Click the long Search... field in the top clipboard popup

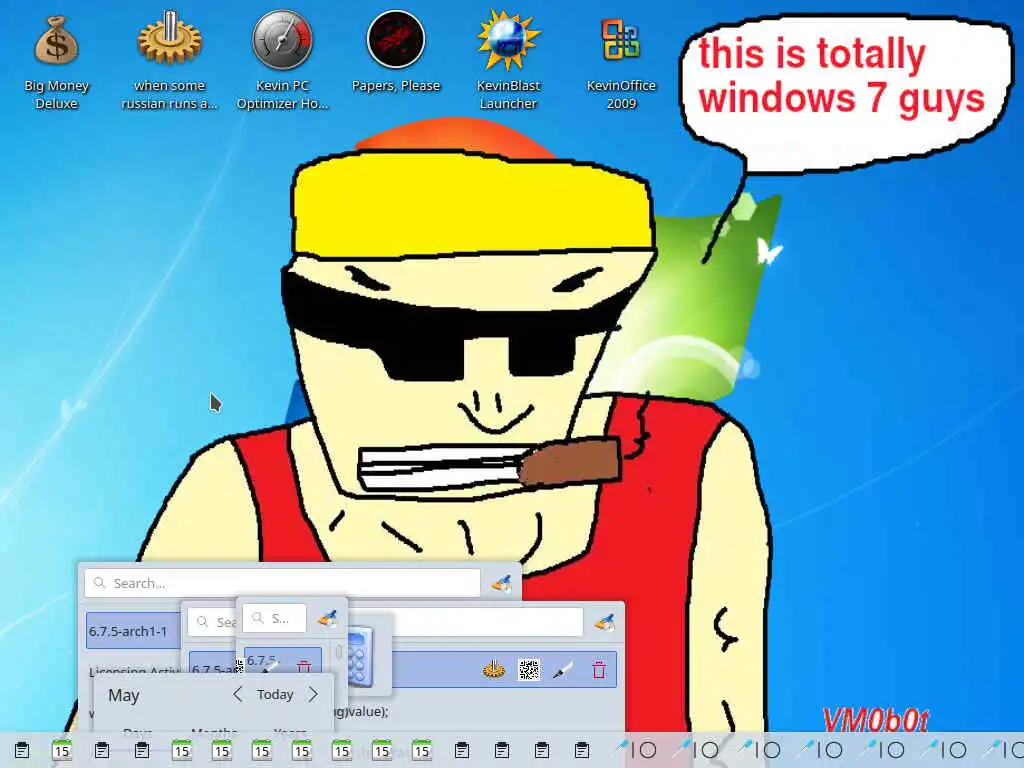pos(282,583)
